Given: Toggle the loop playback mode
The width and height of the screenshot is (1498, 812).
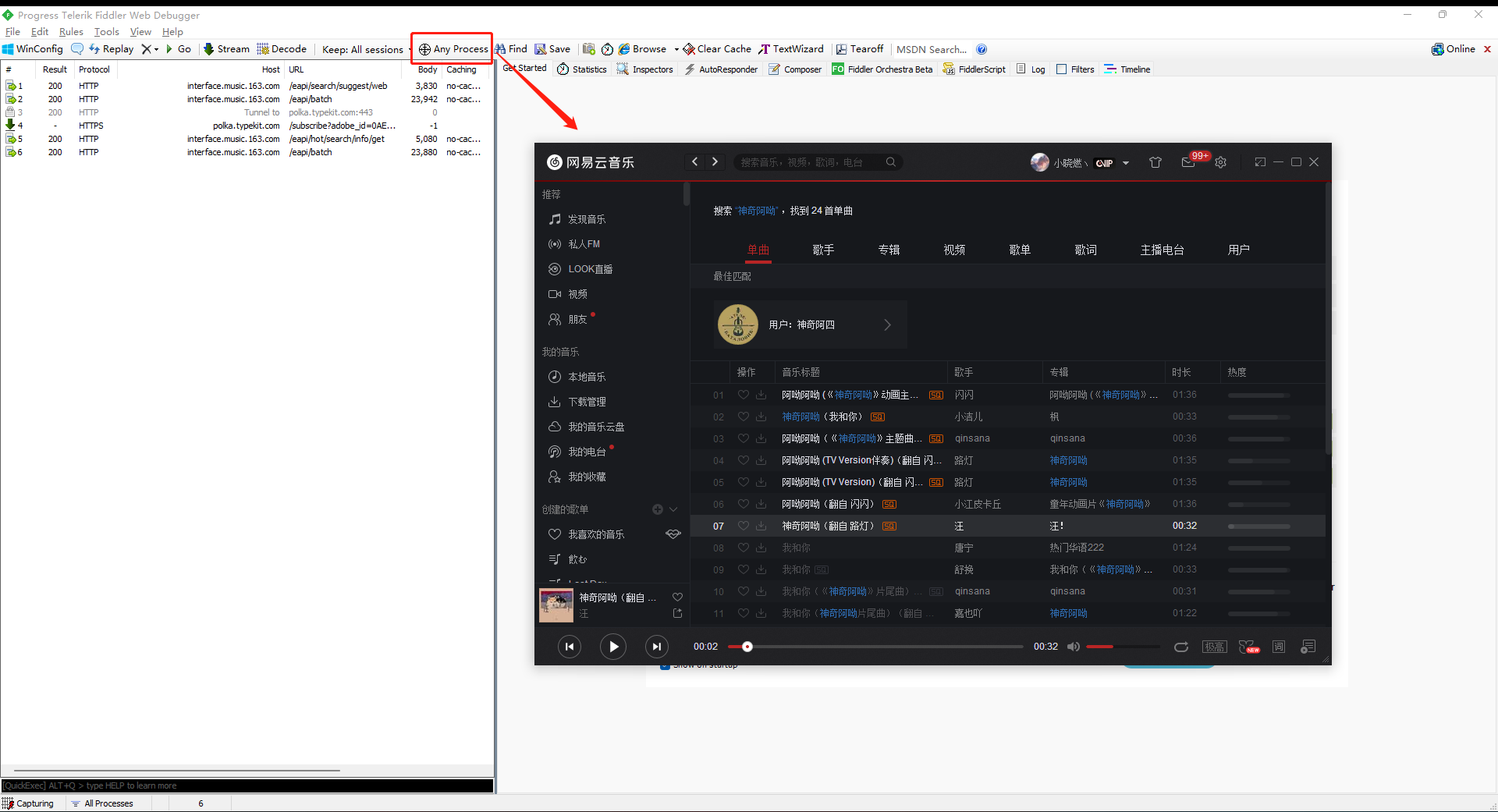Looking at the screenshot, I should point(1181,647).
